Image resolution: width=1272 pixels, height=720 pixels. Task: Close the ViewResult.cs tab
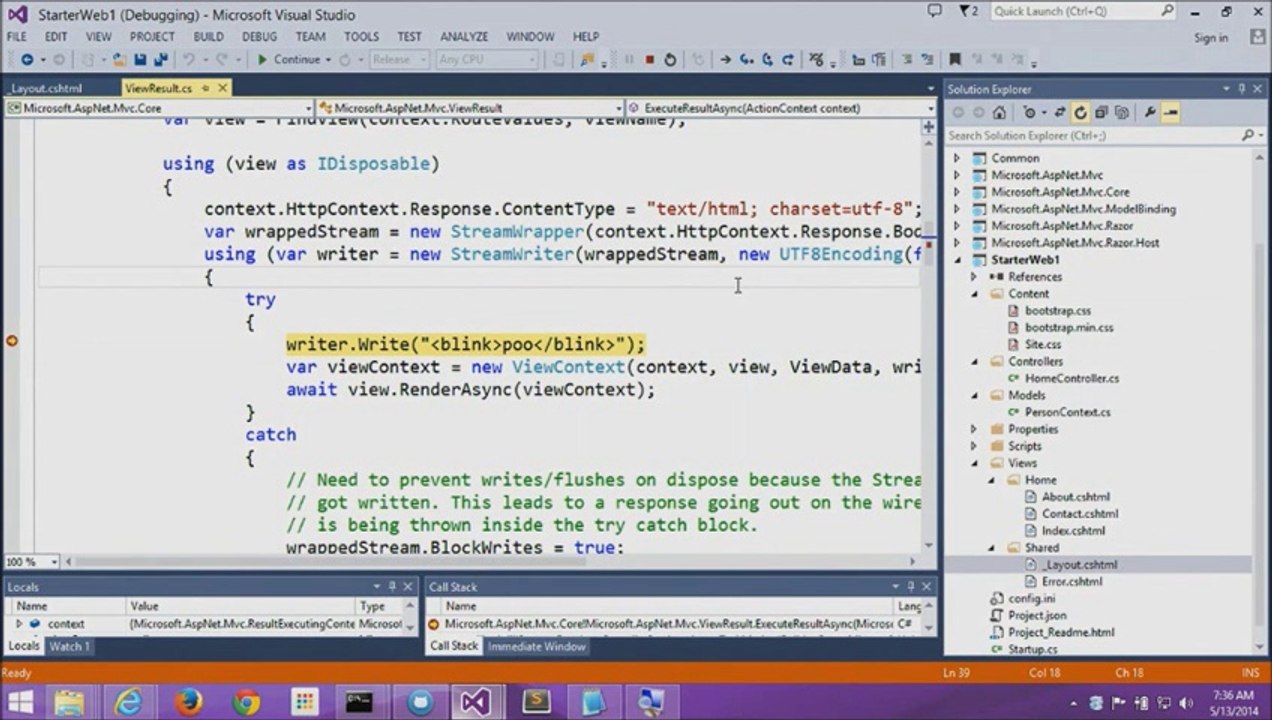222,88
